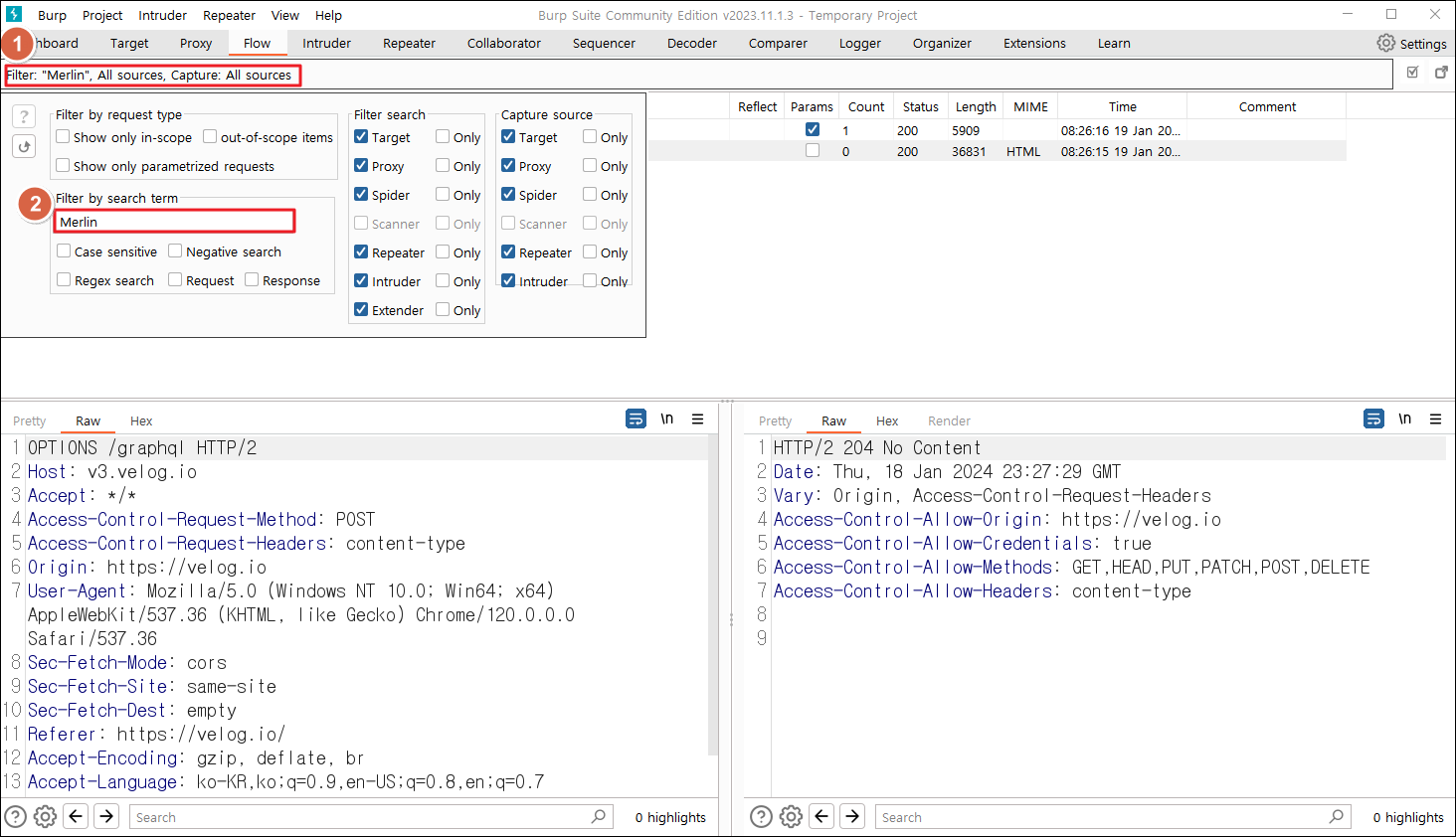Tick the search term Request checkbox
1456x837 pixels.
pyautogui.click(x=175, y=279)
